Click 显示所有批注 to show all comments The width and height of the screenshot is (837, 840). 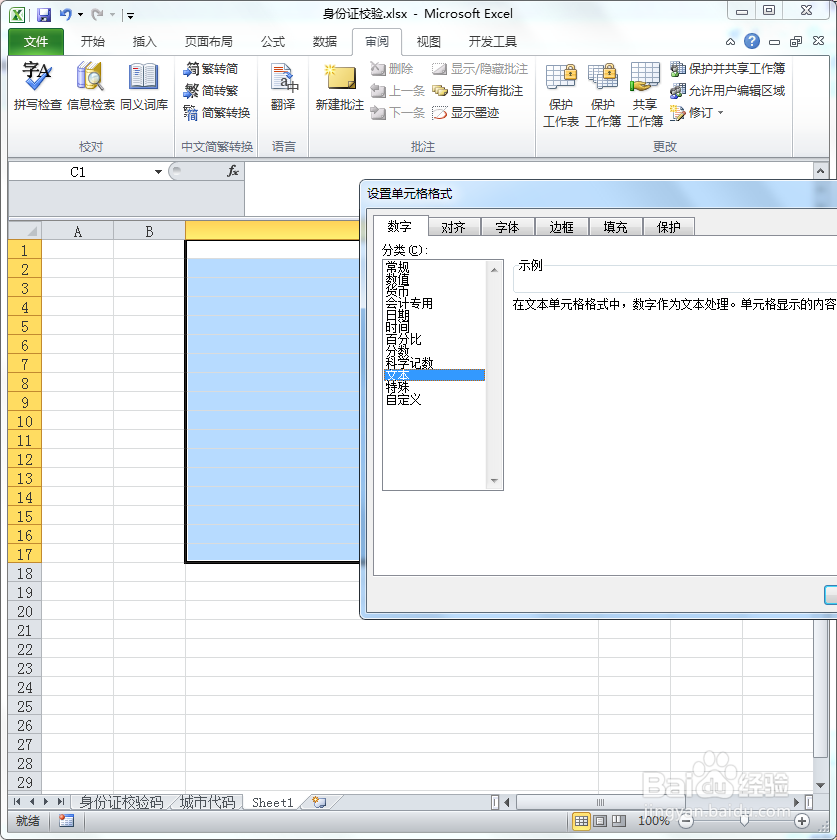tap(477, 91)
